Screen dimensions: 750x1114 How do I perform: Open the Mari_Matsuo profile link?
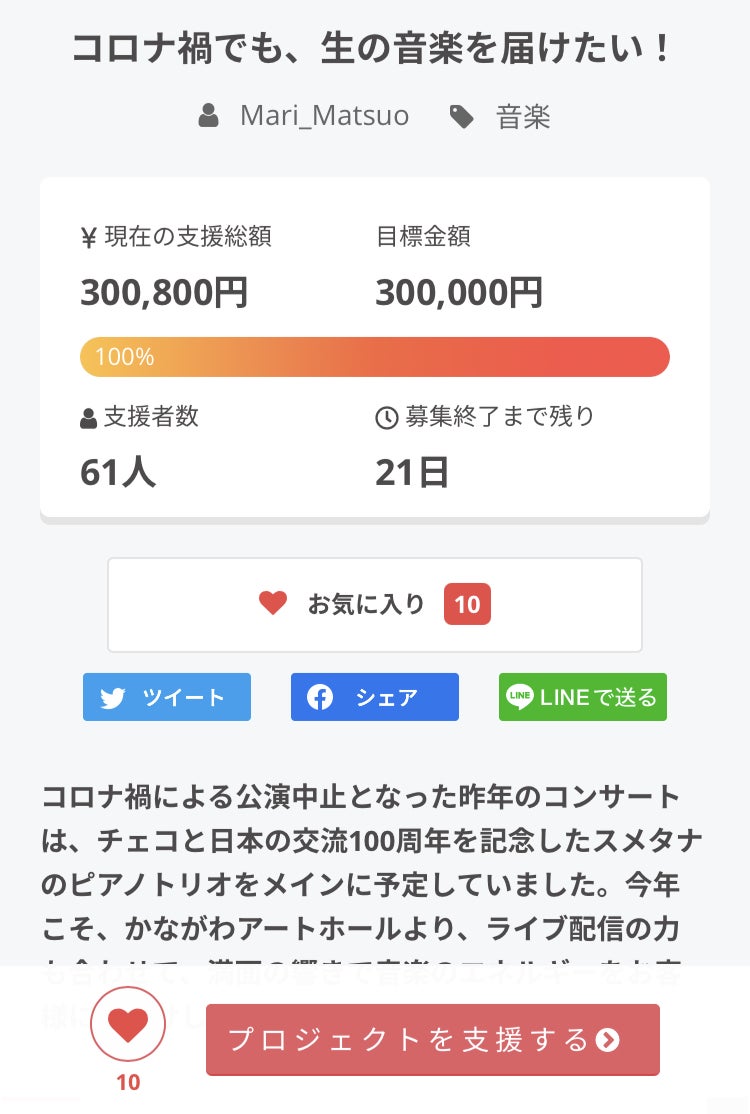(x=324, y=116)
